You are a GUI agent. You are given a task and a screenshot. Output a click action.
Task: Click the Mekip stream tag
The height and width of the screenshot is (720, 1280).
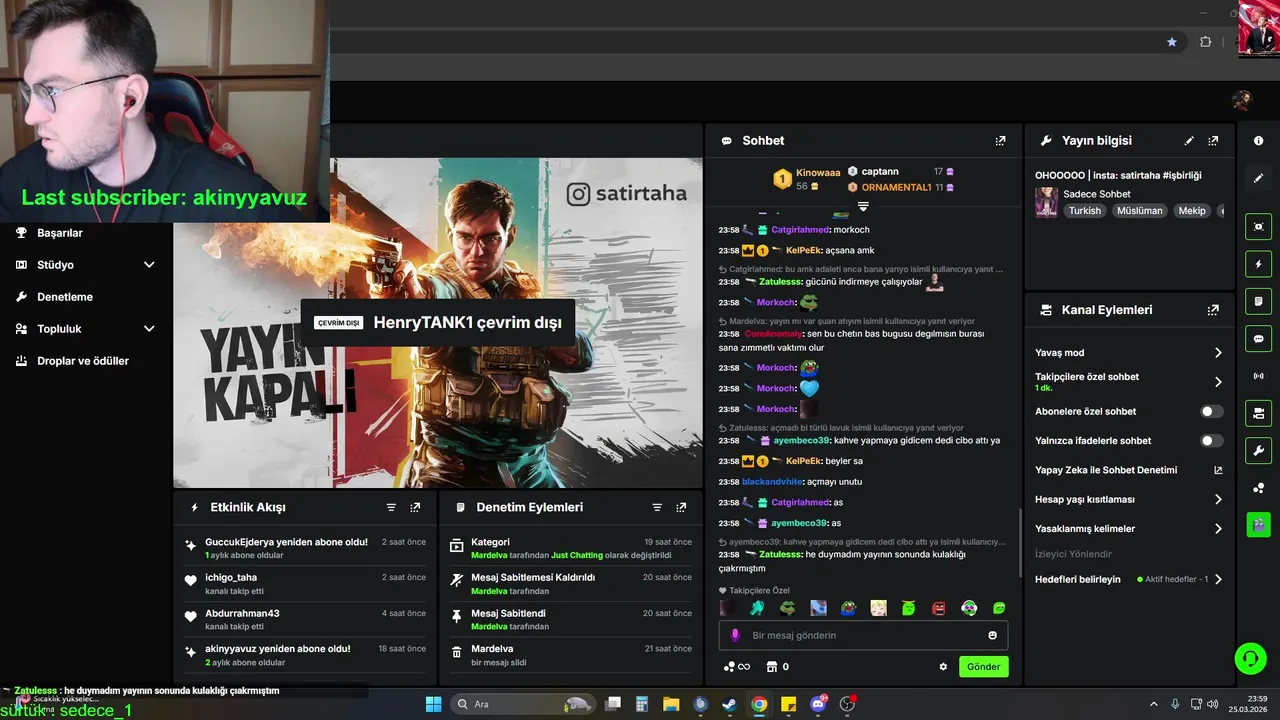1191,211
